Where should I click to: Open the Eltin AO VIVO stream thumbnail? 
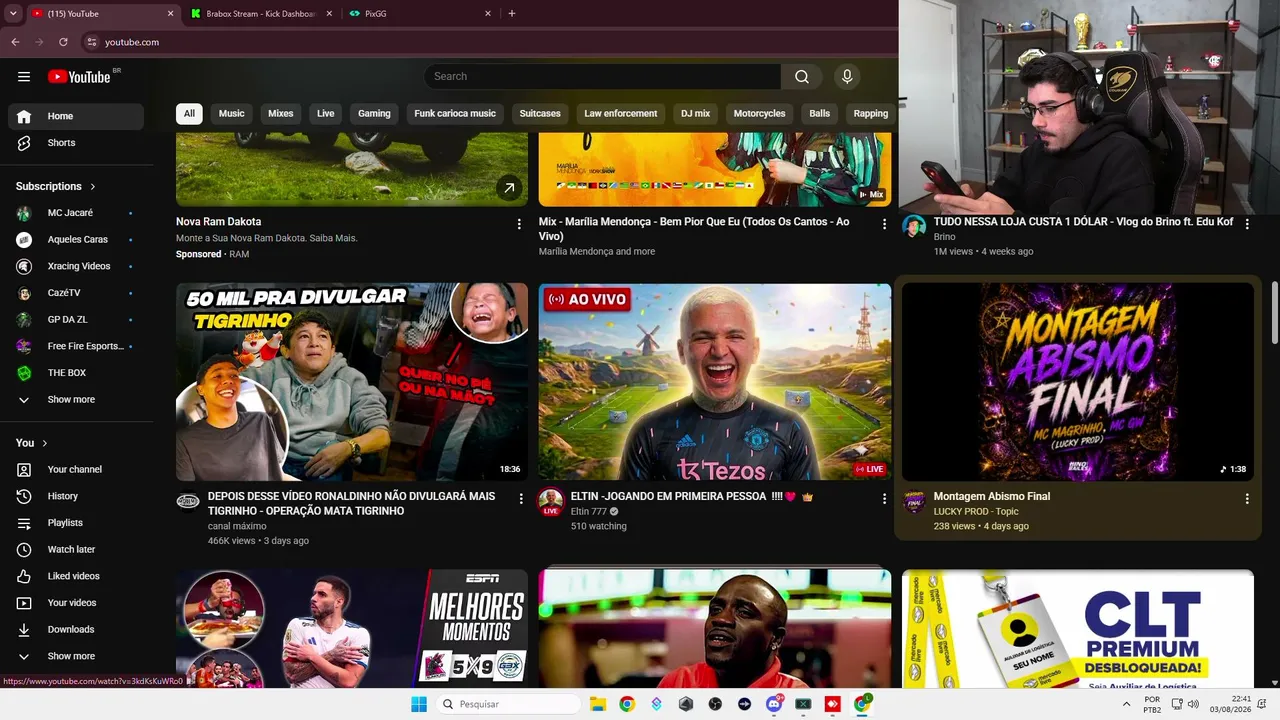tap(715, 382)
